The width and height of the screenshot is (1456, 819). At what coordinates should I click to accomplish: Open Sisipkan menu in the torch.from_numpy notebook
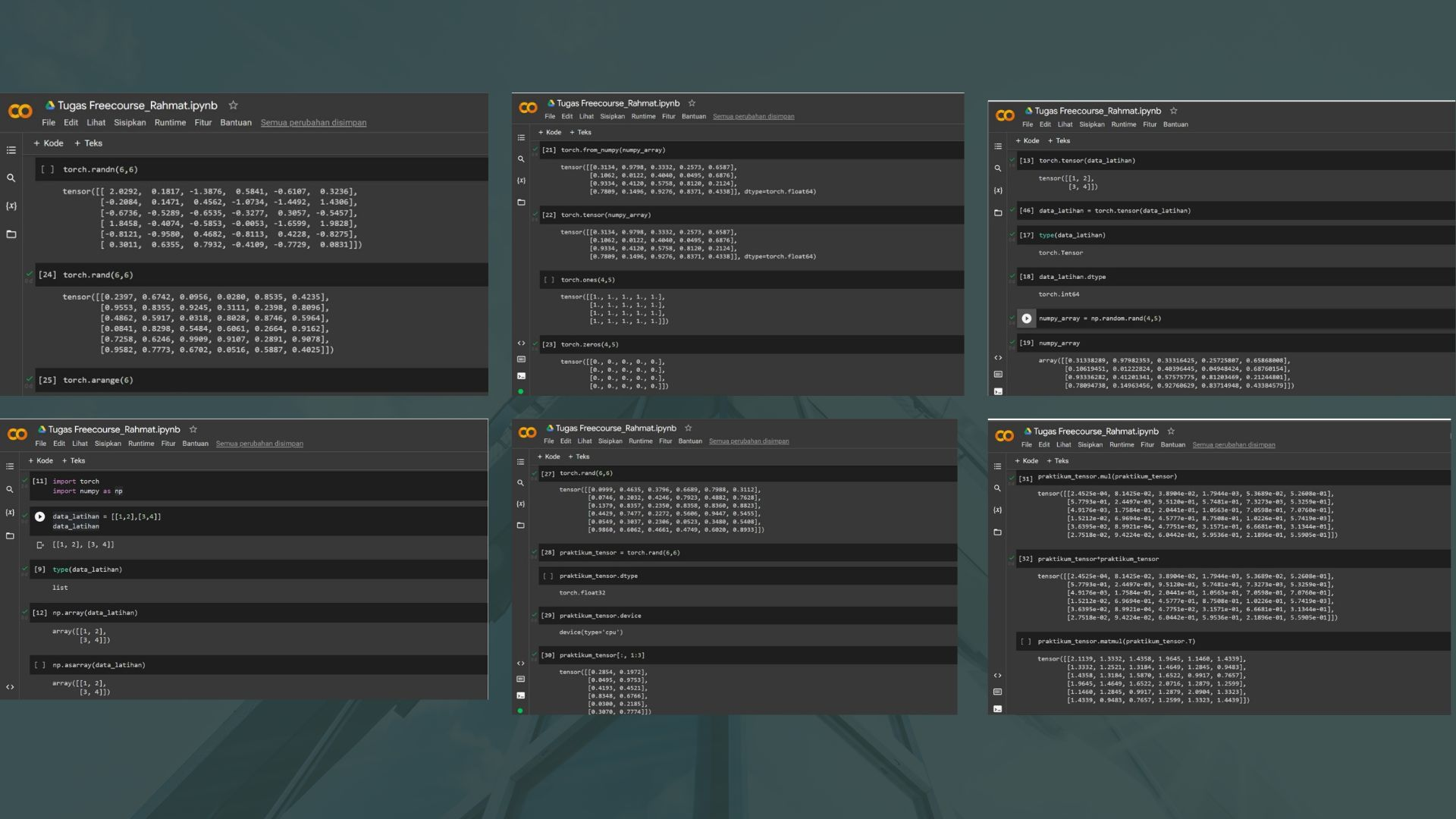[x=612, y=117]
